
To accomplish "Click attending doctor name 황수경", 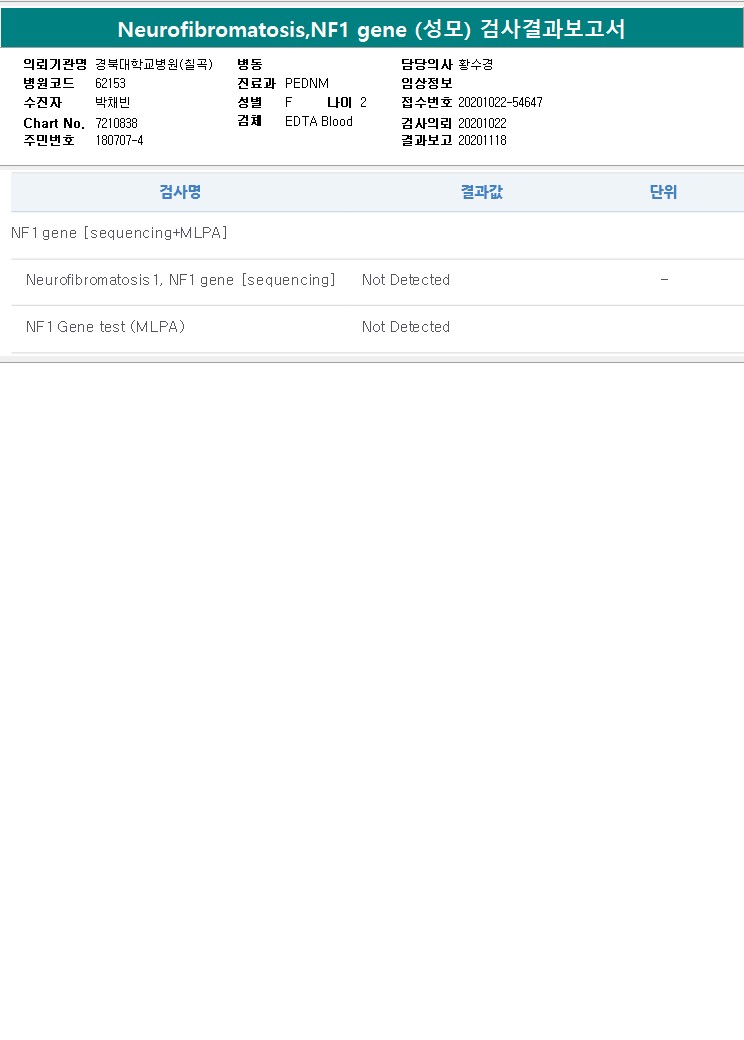I will 475,64.
